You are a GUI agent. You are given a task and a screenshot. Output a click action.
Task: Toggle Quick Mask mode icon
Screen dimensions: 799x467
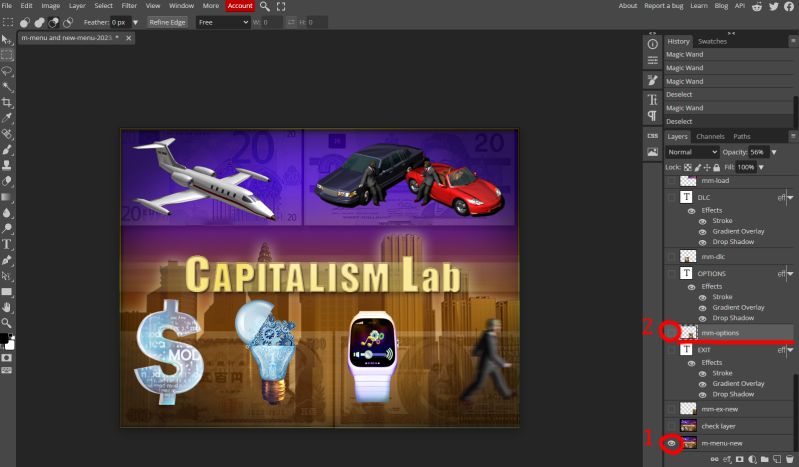7,358
